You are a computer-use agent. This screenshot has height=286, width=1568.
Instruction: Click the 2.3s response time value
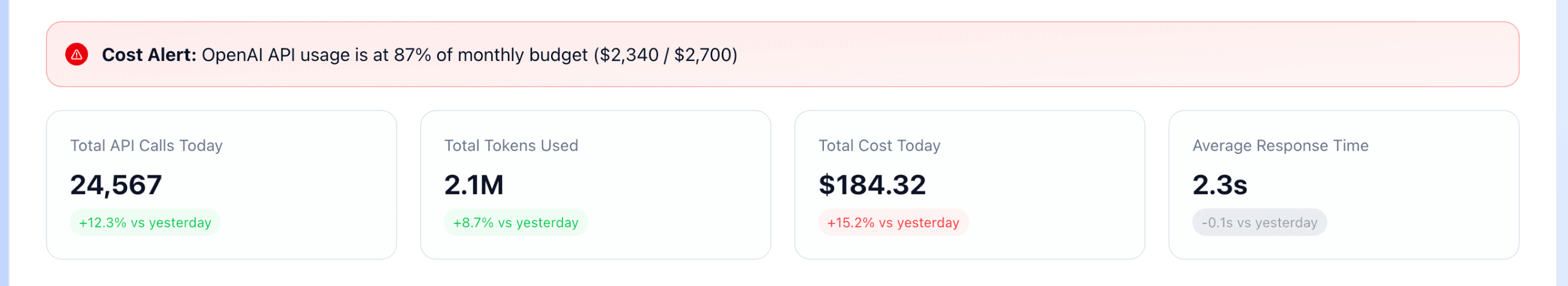(x=1219, y=185)
